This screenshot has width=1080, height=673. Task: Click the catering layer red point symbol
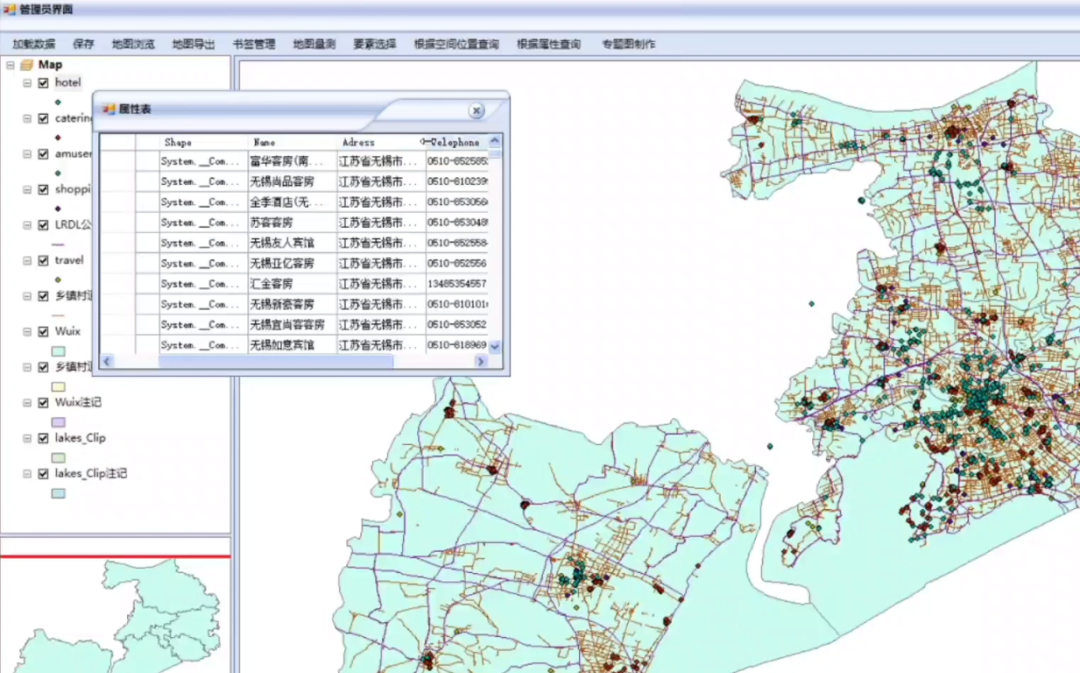coord(58,138)
